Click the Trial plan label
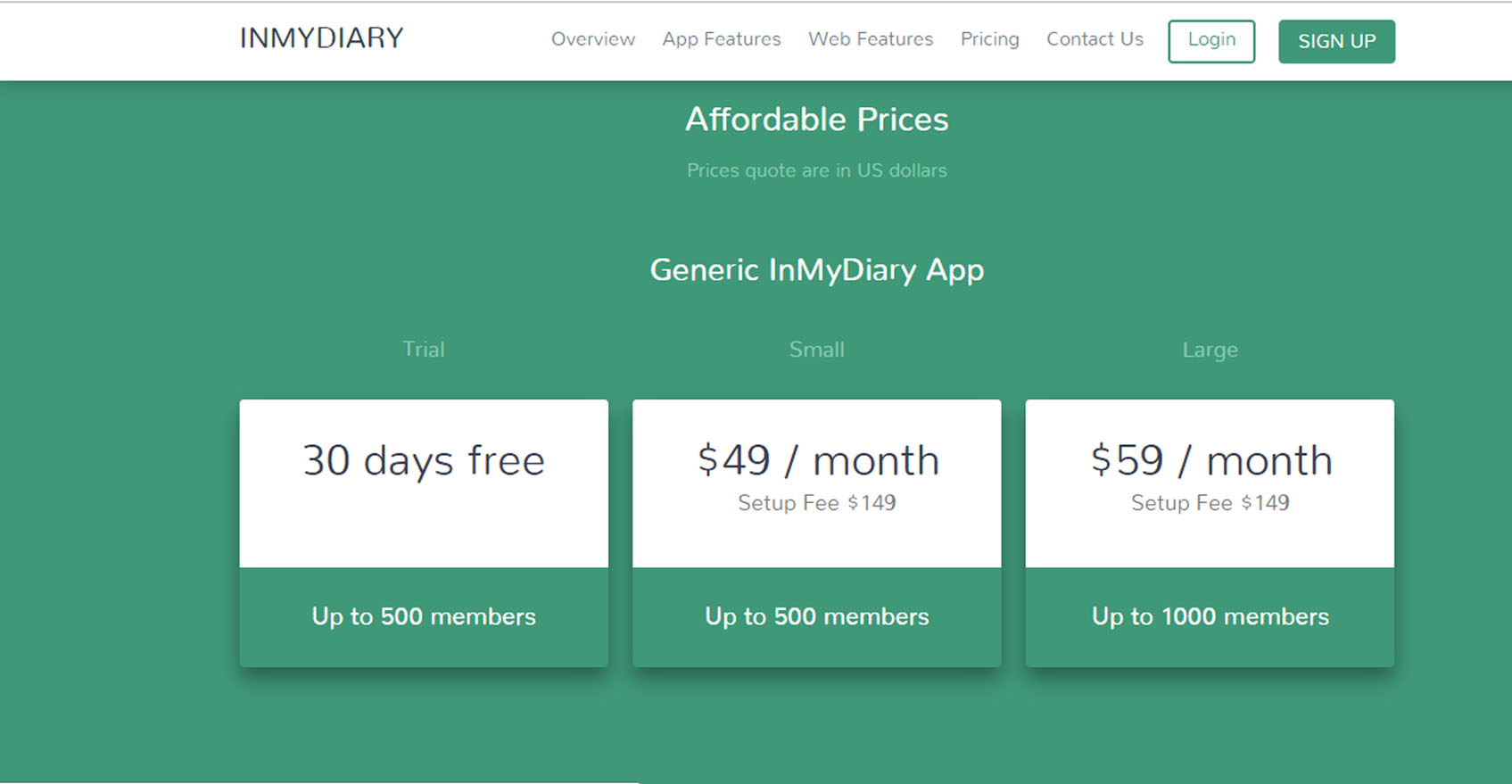 pyautogui.click(x=424, y=350)
